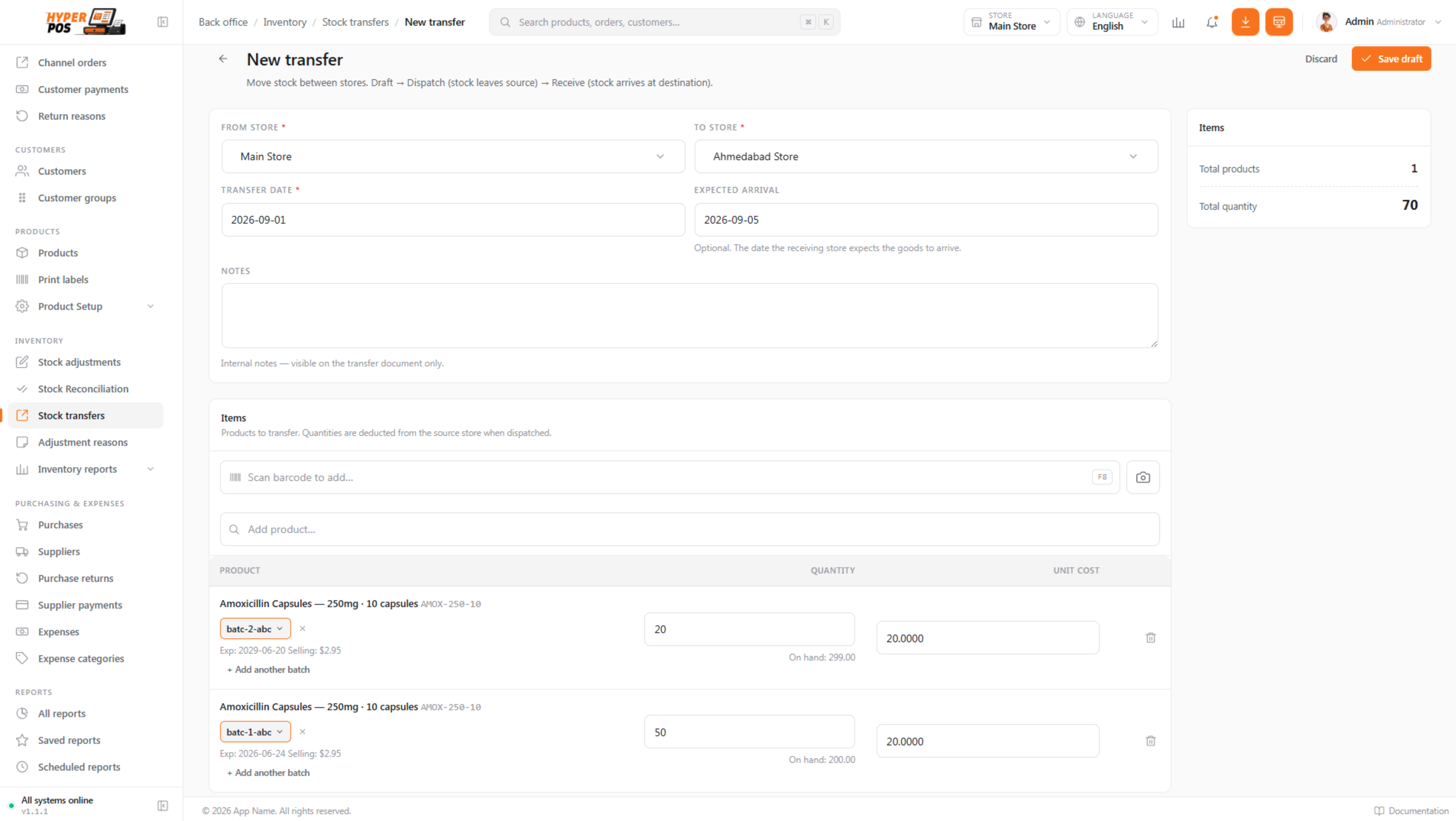Go to Stock transfers breadcrumb
The width and height of the screenshot is (1456, 821).
[356, 22]
